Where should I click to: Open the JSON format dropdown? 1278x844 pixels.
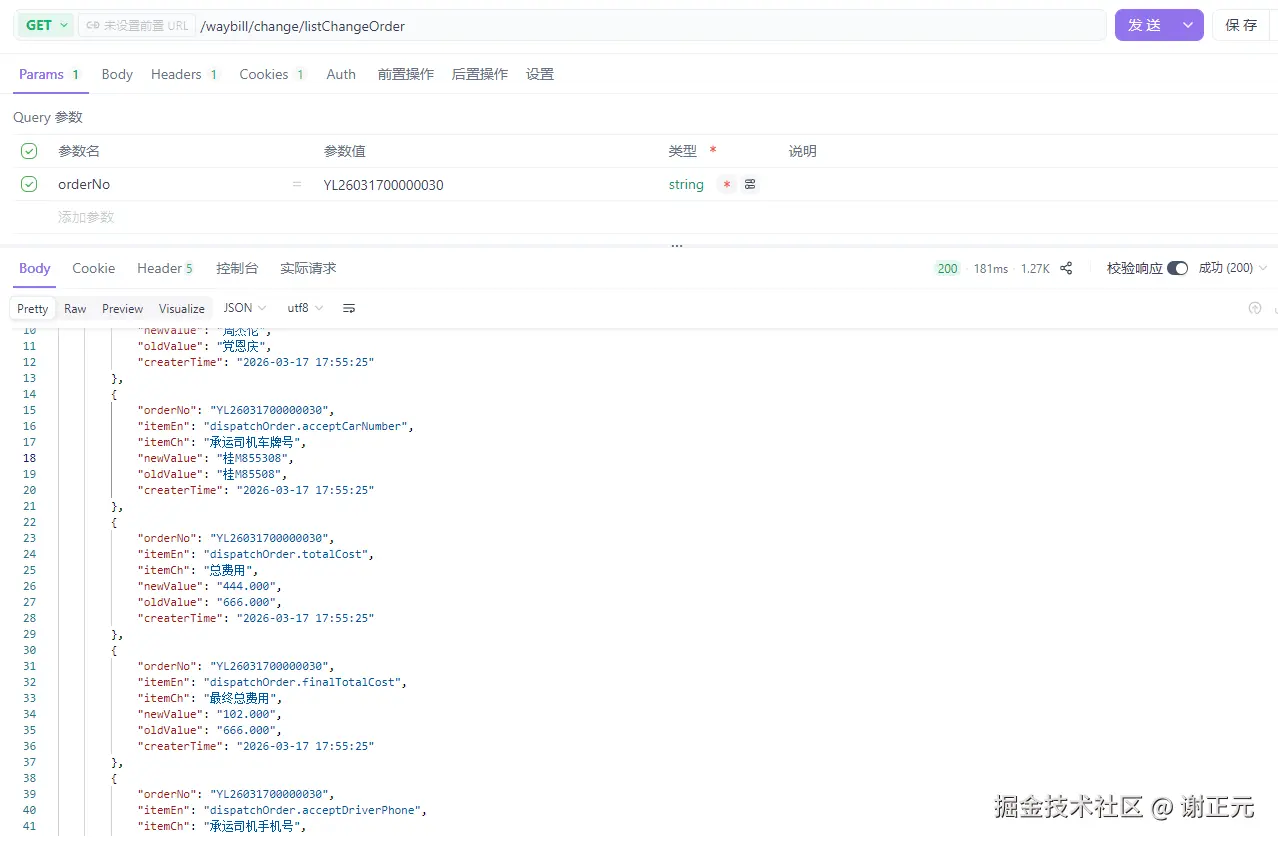[x=245, y=308]
